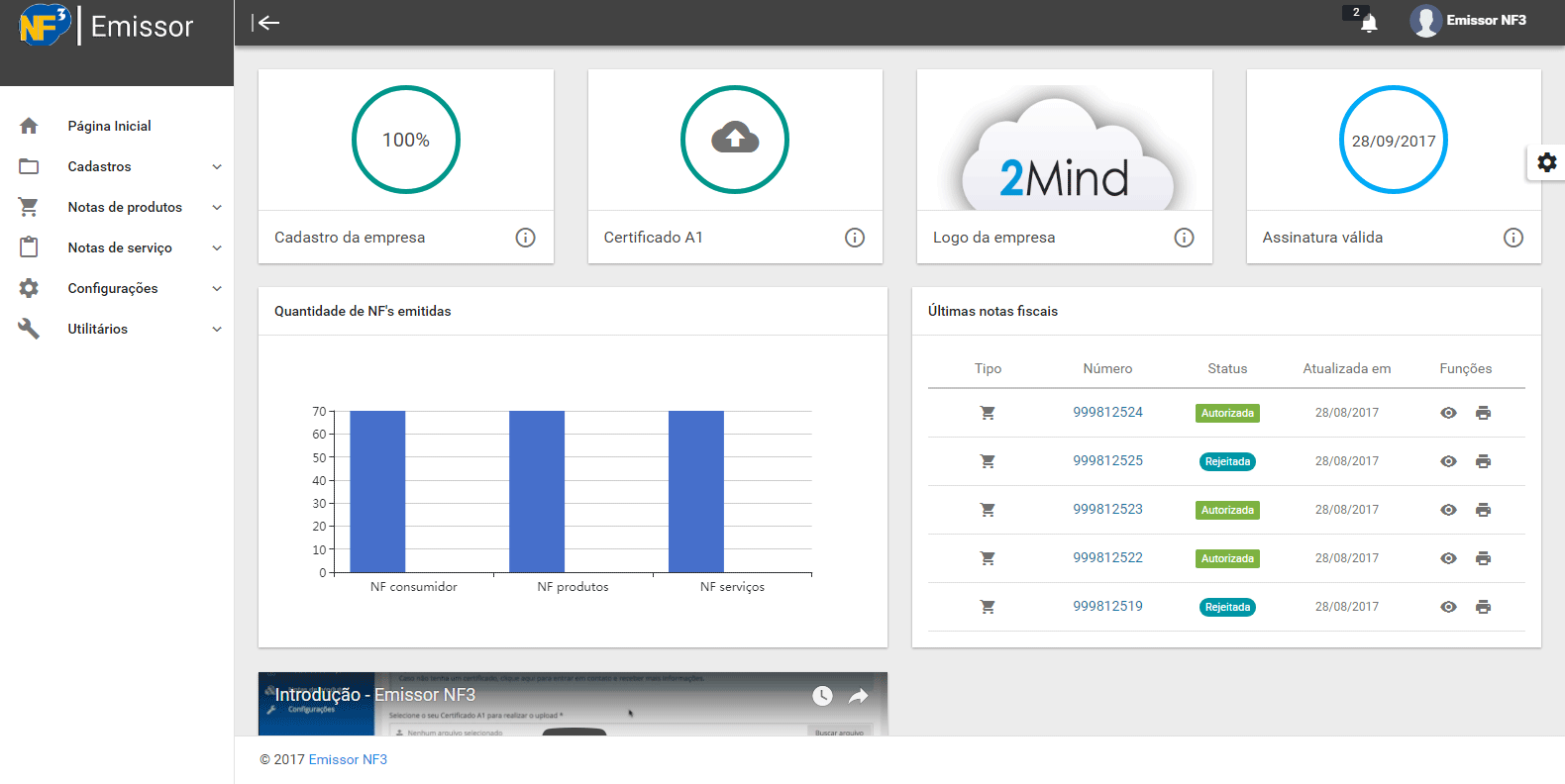Expand the Cadastros menu chevron
This screenshot has height=784, width=1565.
tap(217, 167)
